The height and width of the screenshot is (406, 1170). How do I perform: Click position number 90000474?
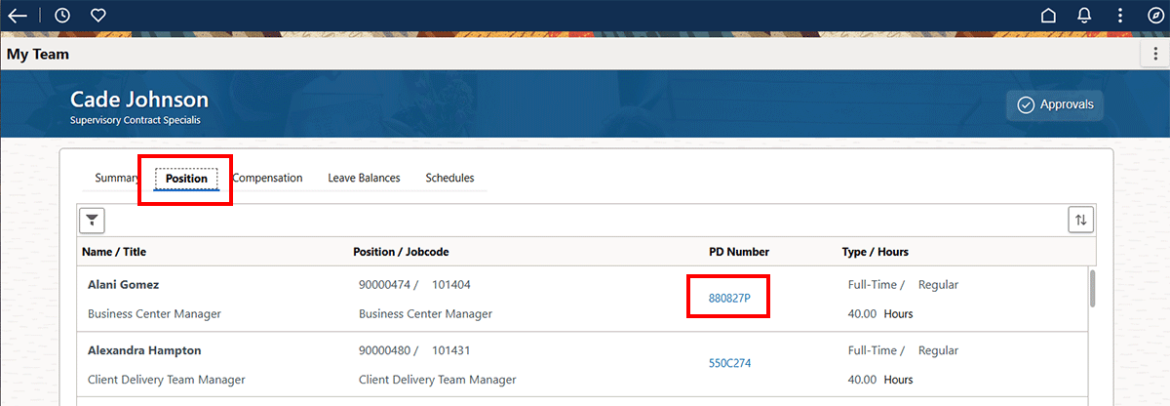(385, 285)
